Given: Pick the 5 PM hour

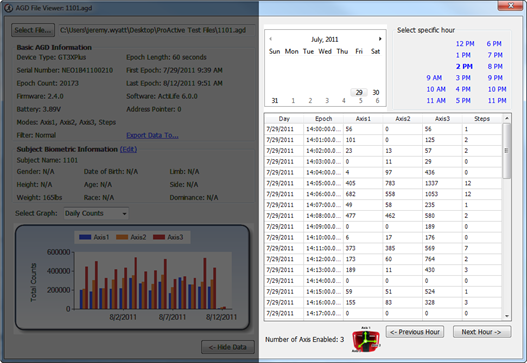Looking at the screenshot, I should tap(463, 101).
